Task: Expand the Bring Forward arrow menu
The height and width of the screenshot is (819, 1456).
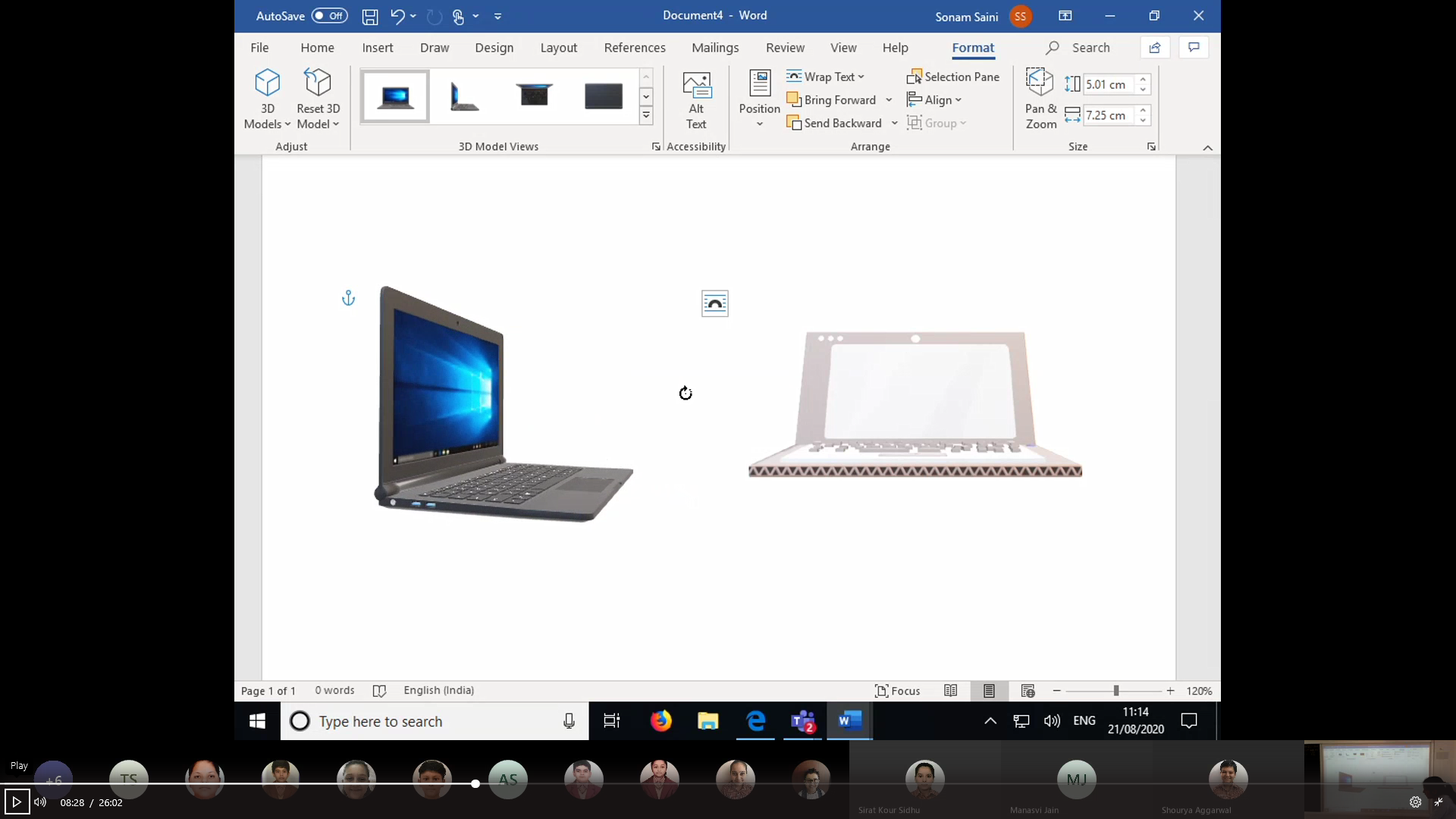Action: click(889, 99)
